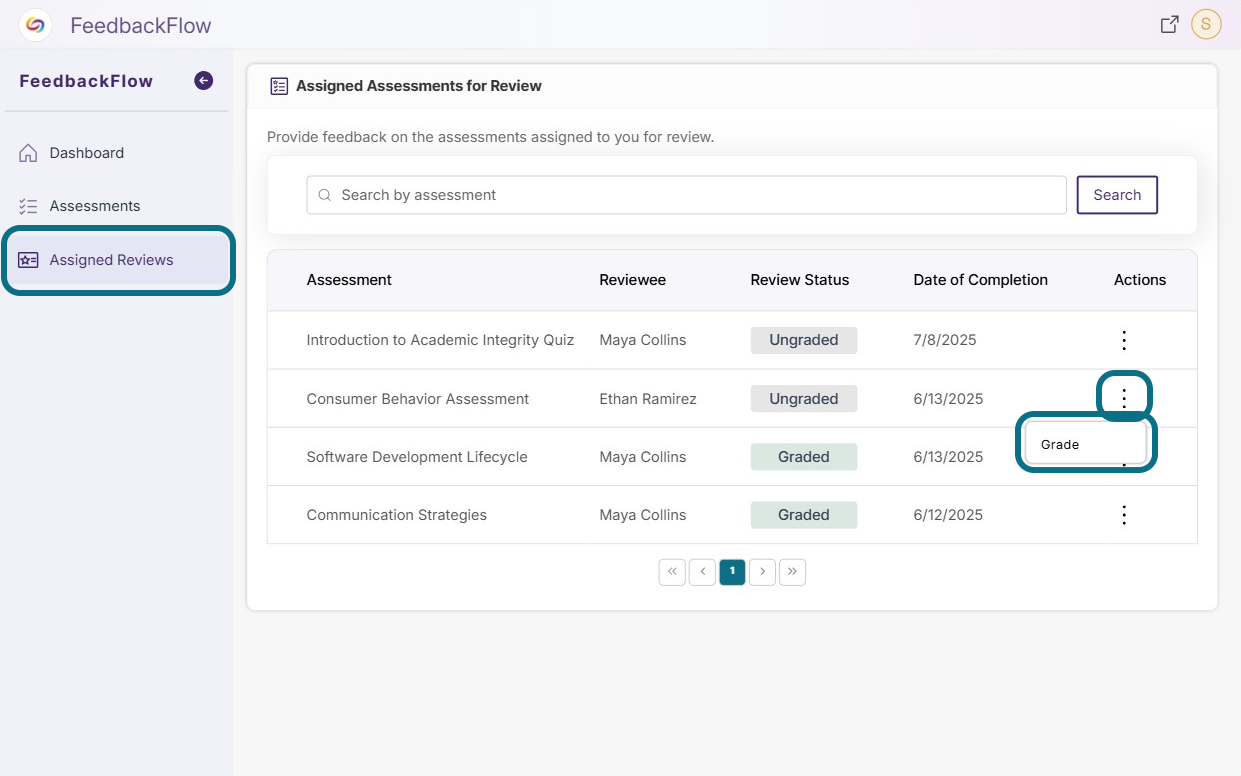Click 6/13/2025 in Consumer Behavior row
Image resolution: width=1241 pixels, height=776 pixels.
click(948, 399)
